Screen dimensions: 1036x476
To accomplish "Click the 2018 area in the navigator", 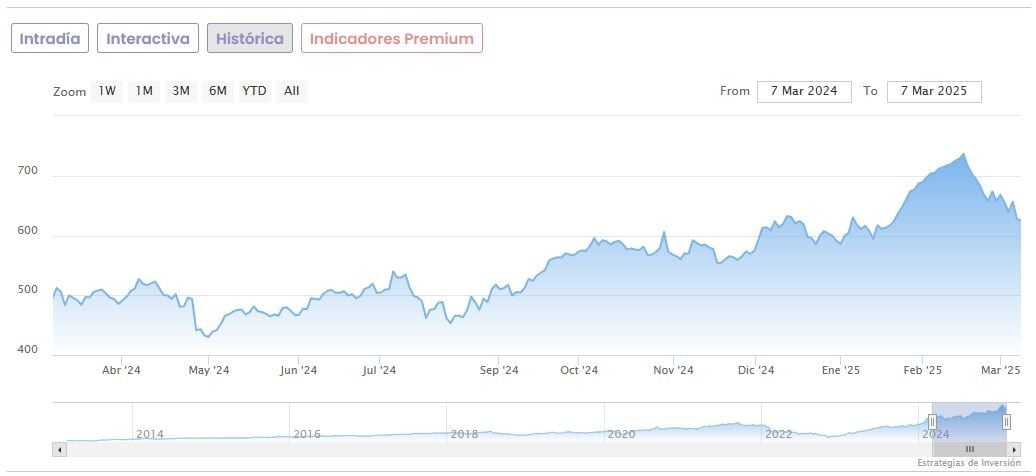I will (x=465, y=434).
